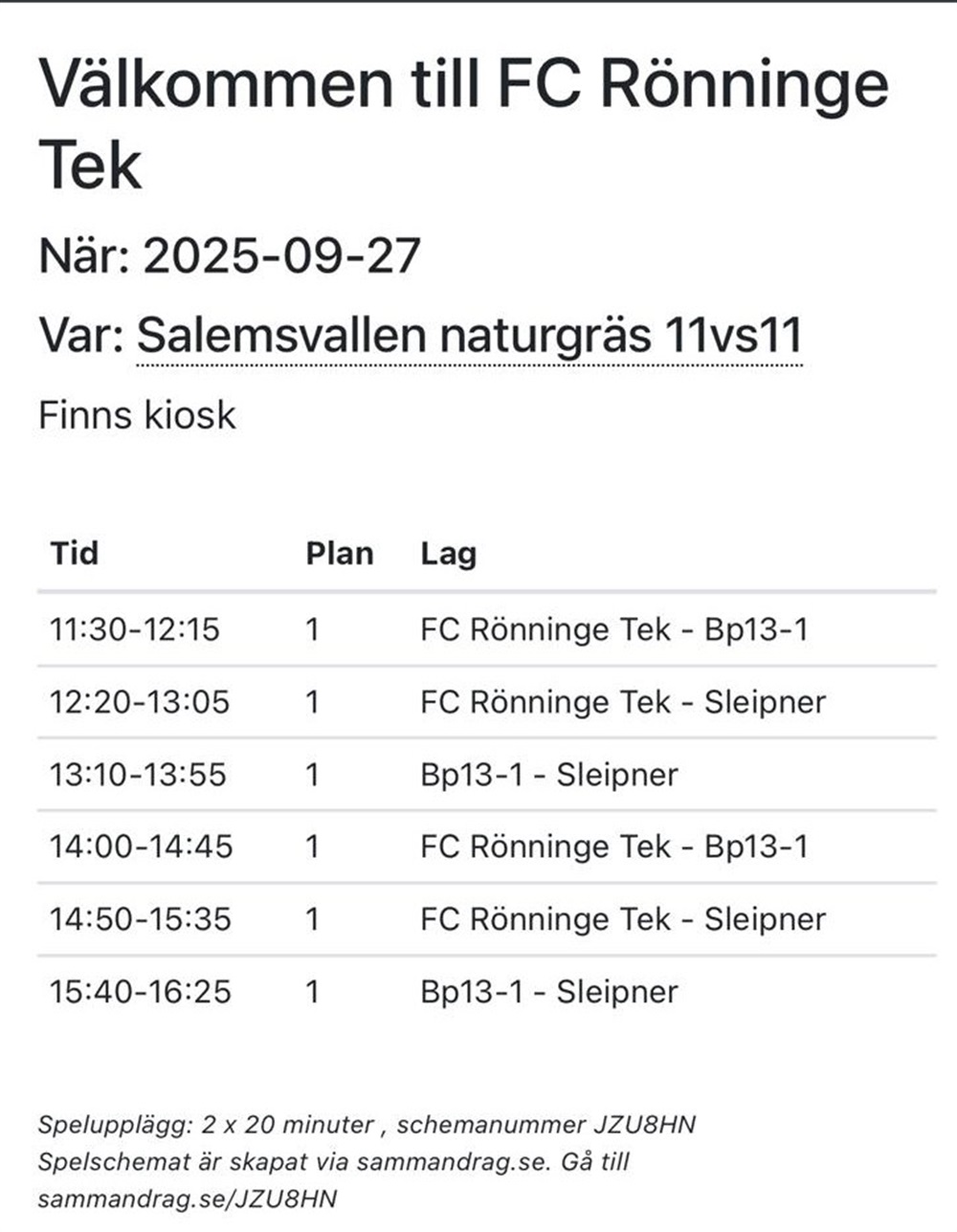Image resolution: width=957 pixels, height=1232 pixels.
Task: Click FC Rönninge Tek - Bp13-1 in first row
Action: pyautogui.click(x=613, y=630)
